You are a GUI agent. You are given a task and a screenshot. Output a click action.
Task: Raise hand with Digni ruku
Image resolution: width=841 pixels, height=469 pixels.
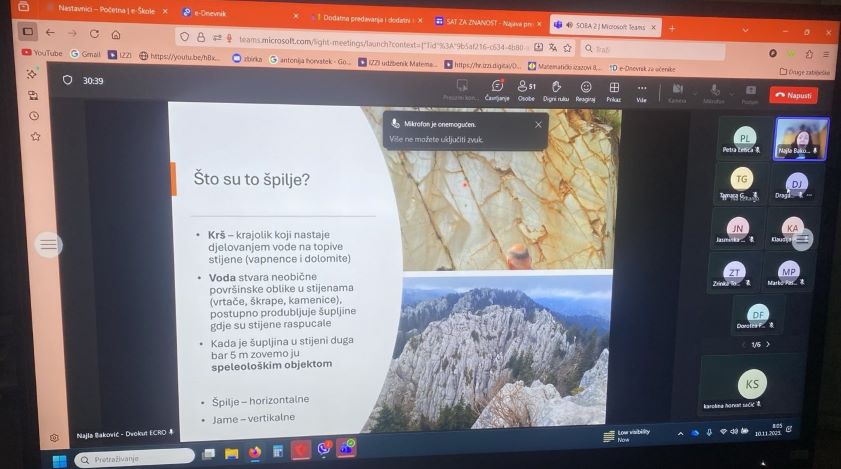pos(555,90)
